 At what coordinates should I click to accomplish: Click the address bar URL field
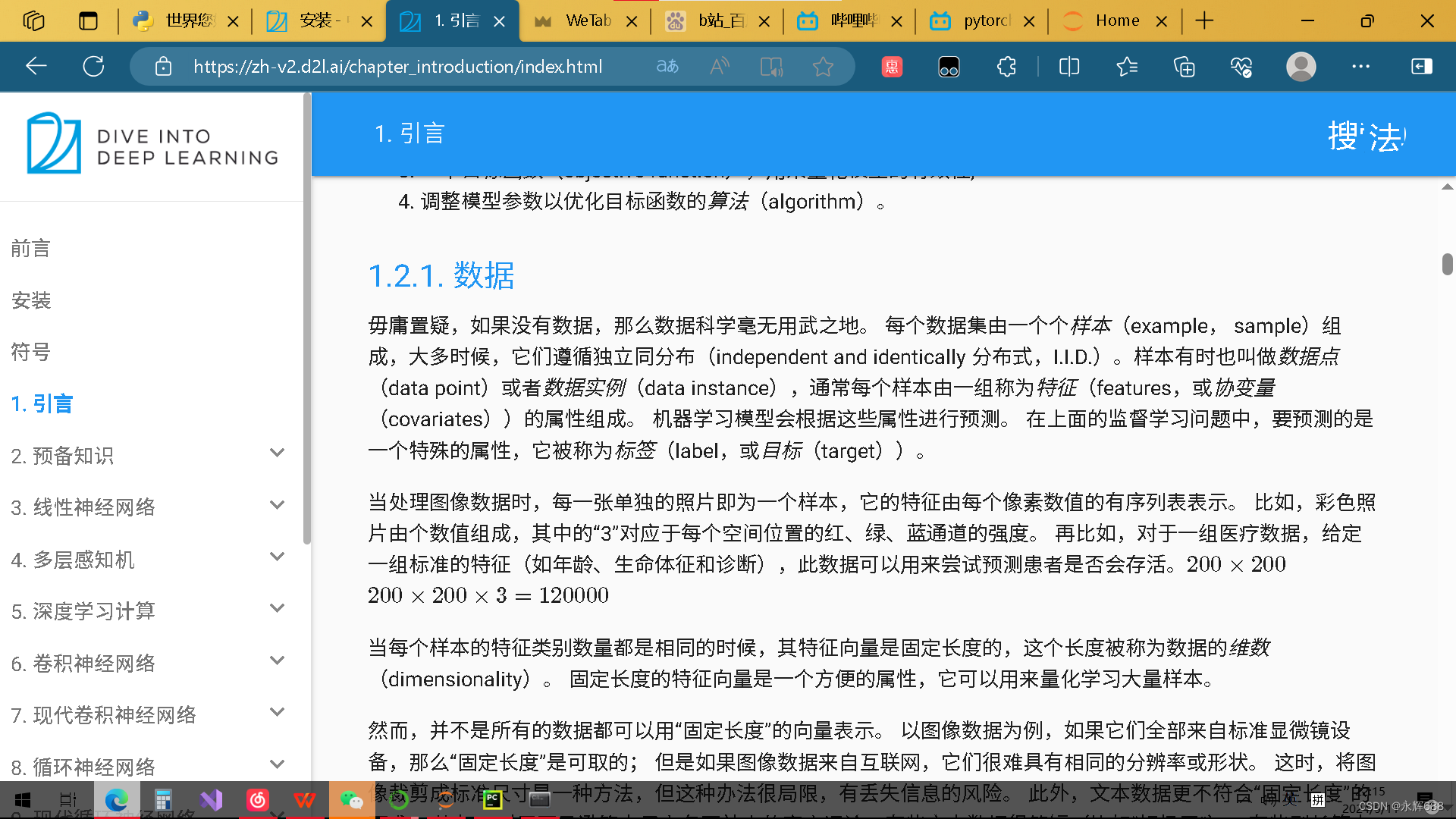[x=397, y=67]
